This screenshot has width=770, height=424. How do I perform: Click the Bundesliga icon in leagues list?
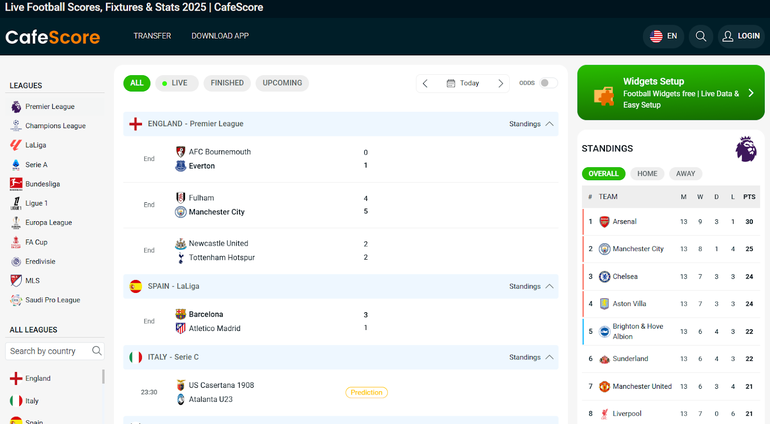click(x=16, y=184)
